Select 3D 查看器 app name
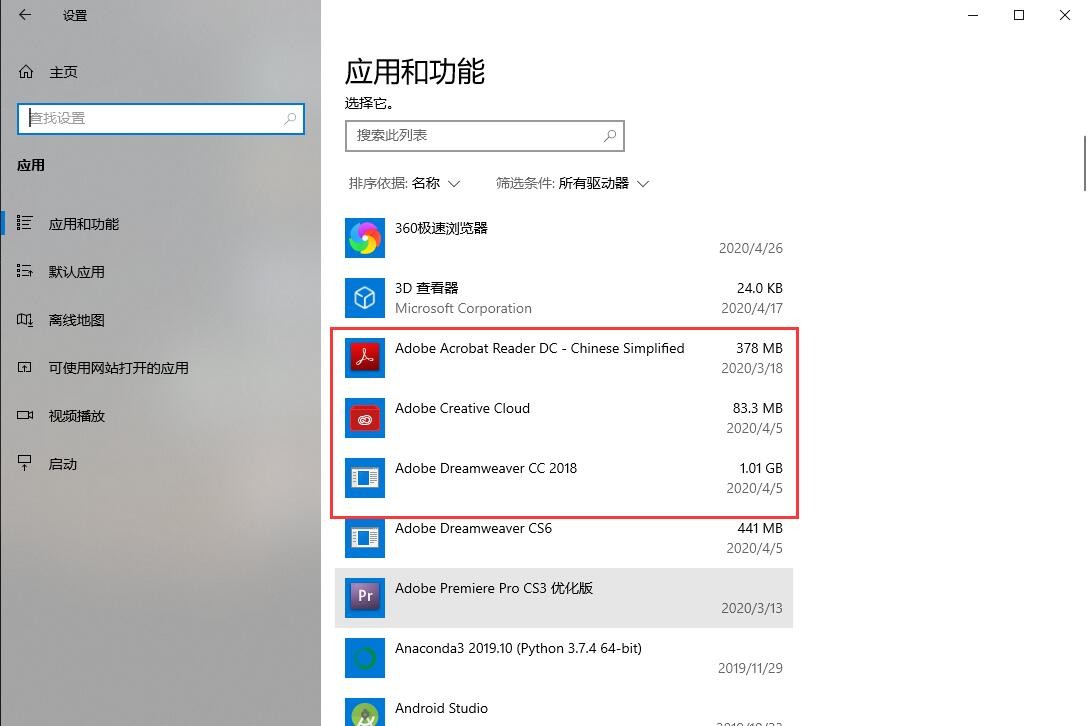This screenshot has height=726, width=1088. (x=427, y=288)
